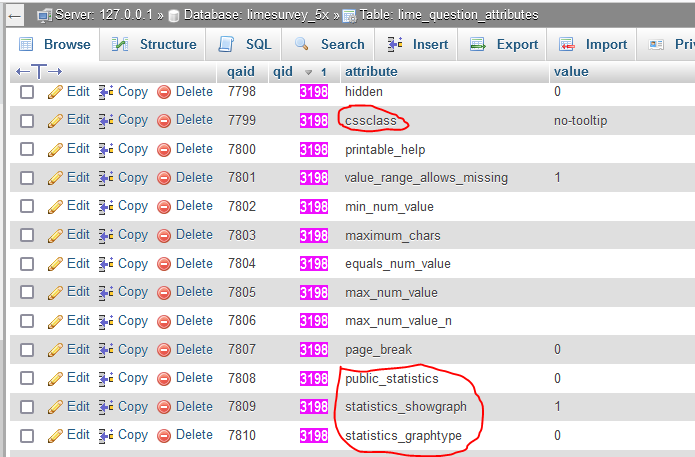Screen dimensions: 695x457
Task: Click the qid column sort arrow
Action: point(309,72)
